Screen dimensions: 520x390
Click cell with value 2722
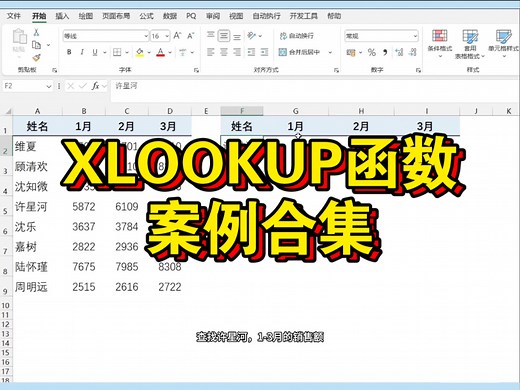(x=170, y=287)
